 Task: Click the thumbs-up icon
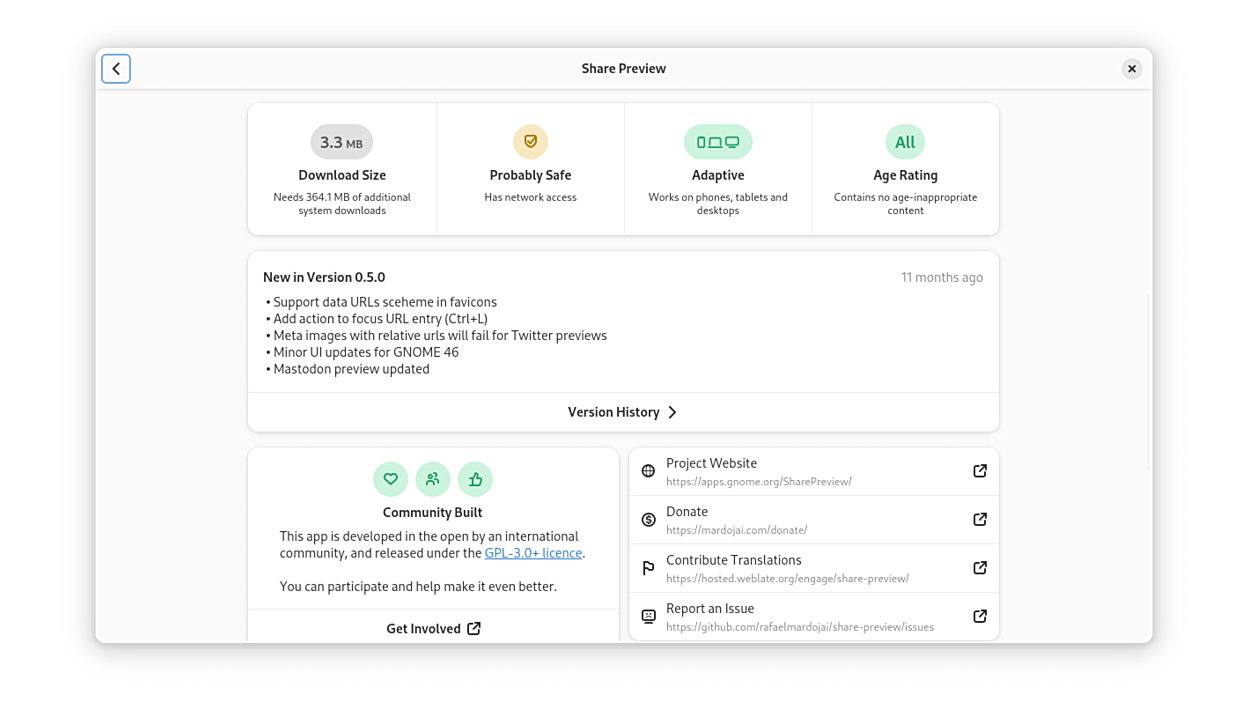coord(475,479)
